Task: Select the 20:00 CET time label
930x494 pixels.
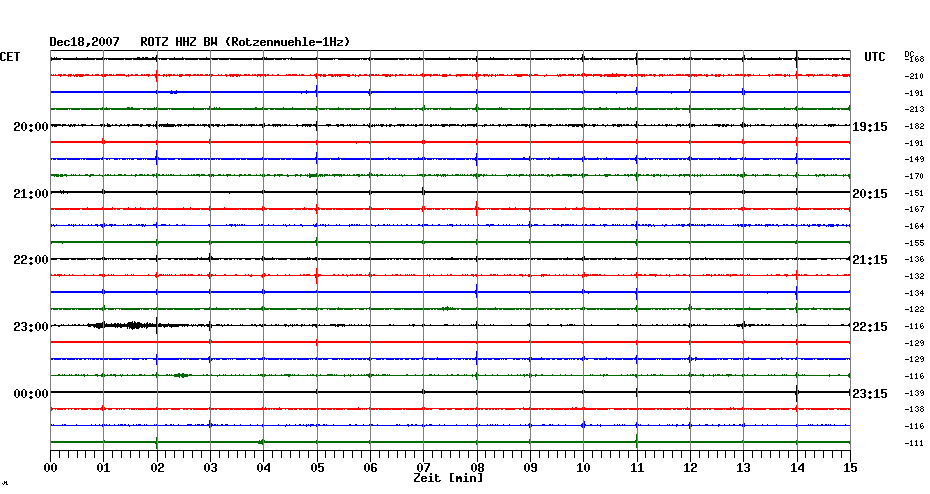Action: 31,127
